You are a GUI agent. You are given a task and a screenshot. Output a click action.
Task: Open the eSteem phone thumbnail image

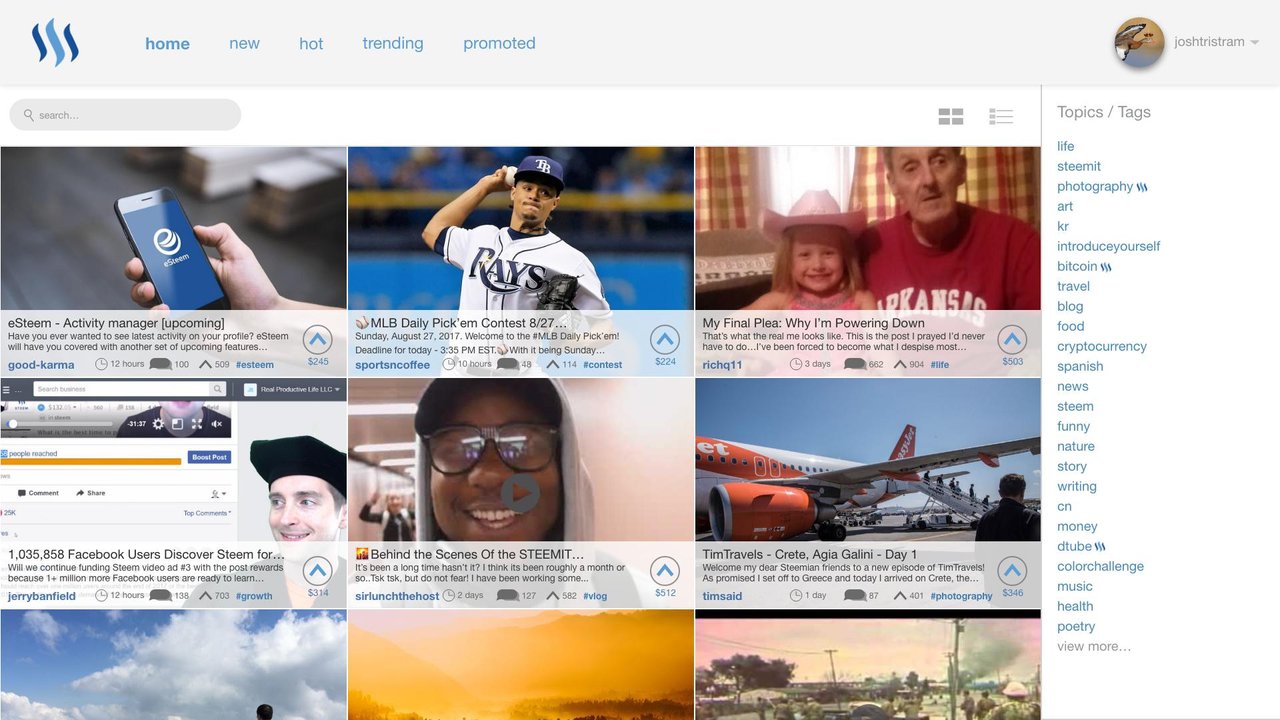pos(173,228)
